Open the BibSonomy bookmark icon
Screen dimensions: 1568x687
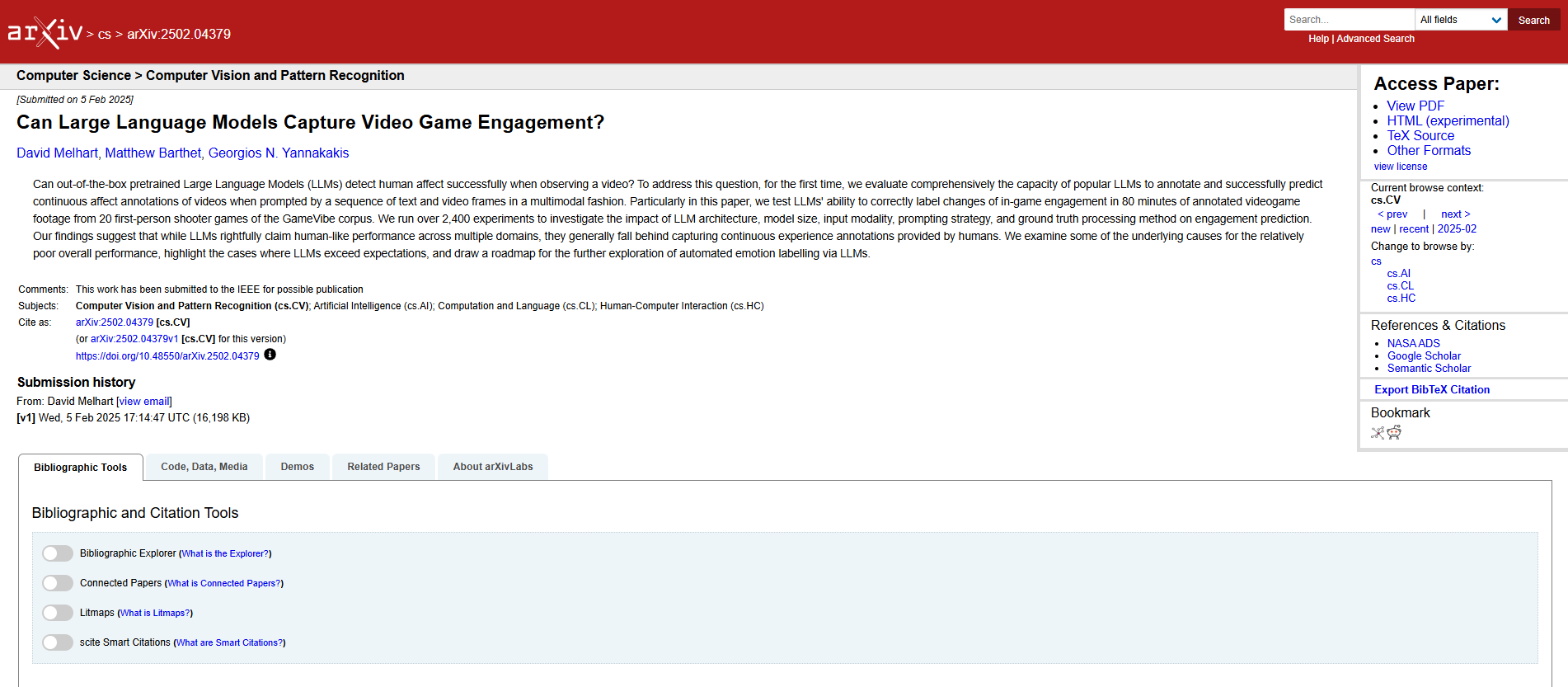(x=1378, y=432)
